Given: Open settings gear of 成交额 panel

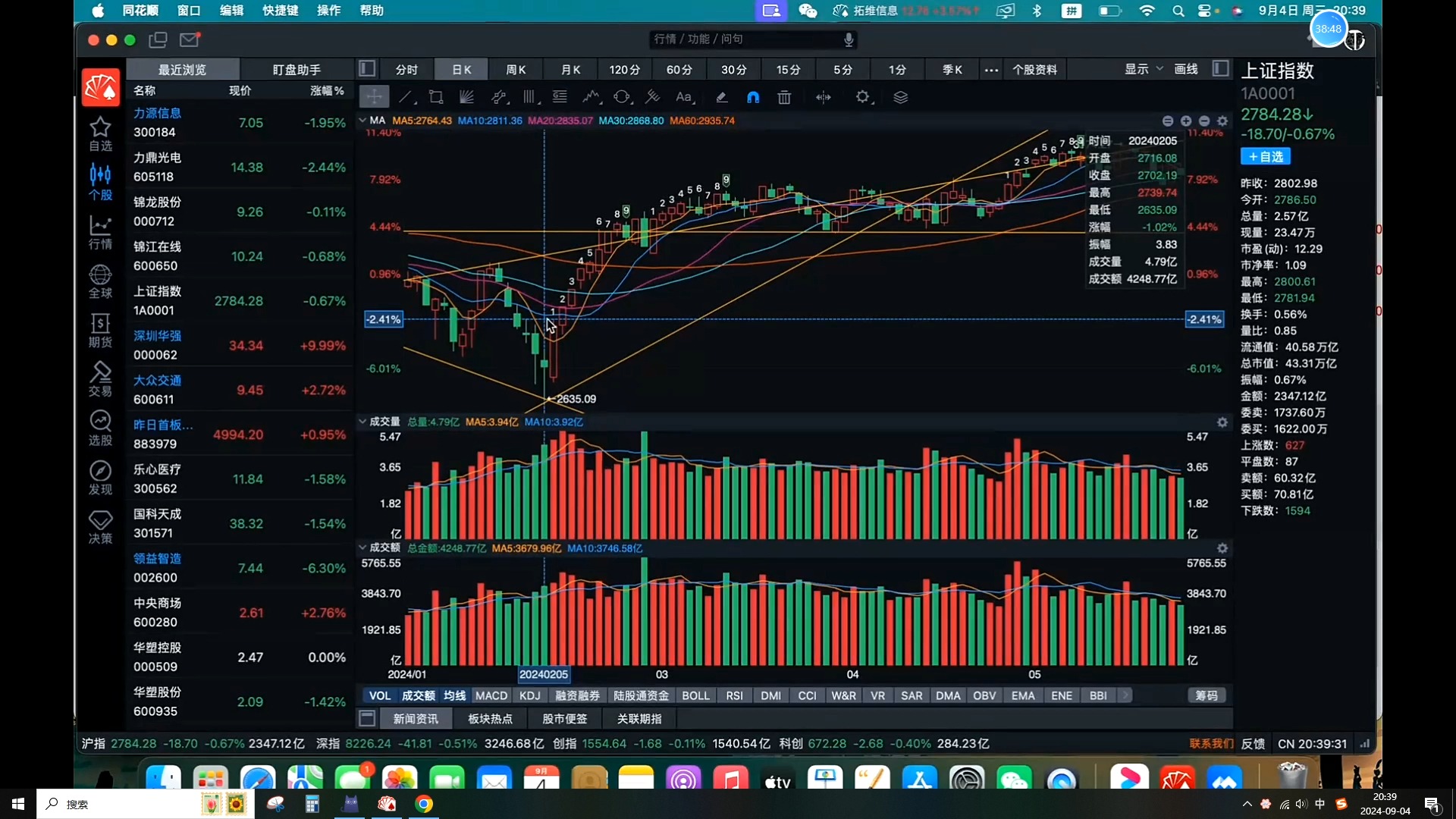Looking at the screenshot, I should pyautogui.click(x=1222, y=548).
